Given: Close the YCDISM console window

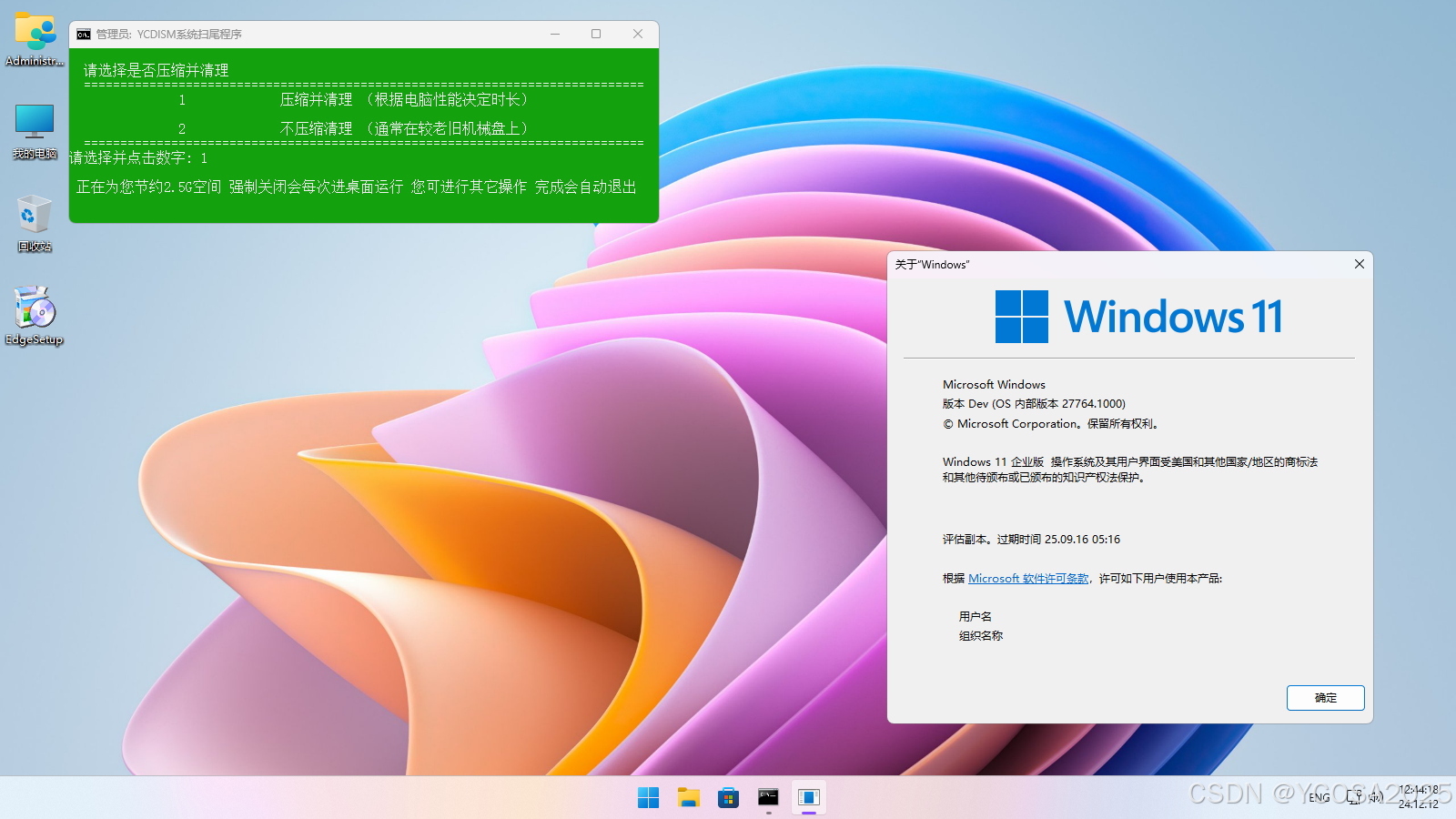Looking at the screenshot, I should tap(638, 34).
